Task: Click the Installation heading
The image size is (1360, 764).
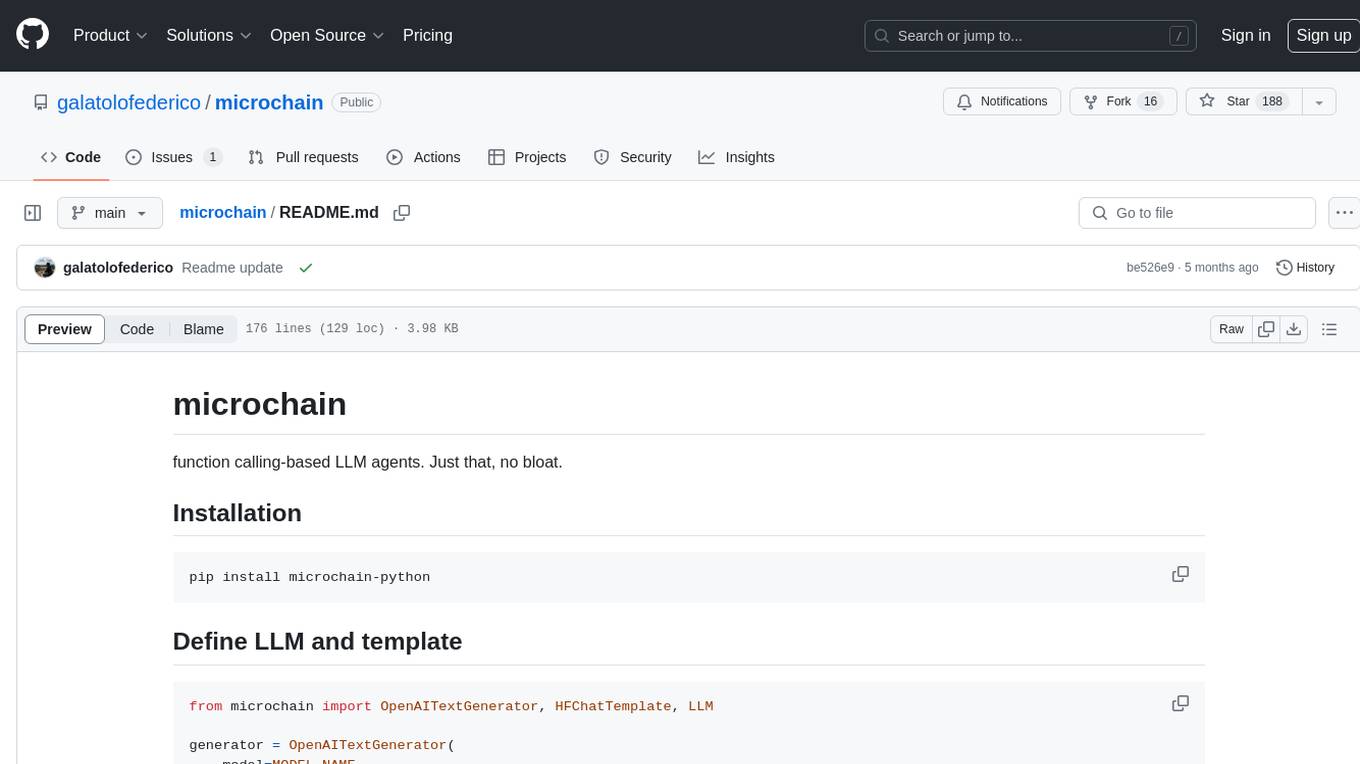Action: 237,513
